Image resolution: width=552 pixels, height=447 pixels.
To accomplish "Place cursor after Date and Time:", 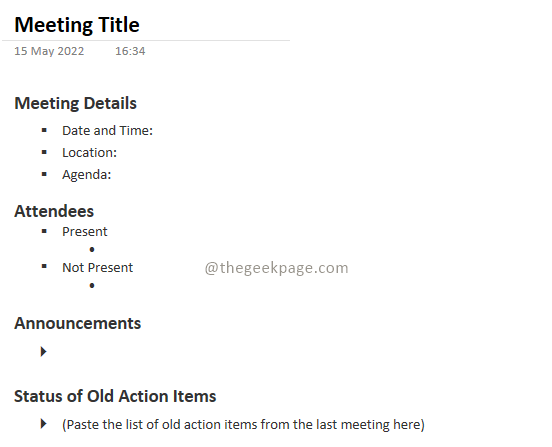I will pyautogui.click(x=153, y=131).
